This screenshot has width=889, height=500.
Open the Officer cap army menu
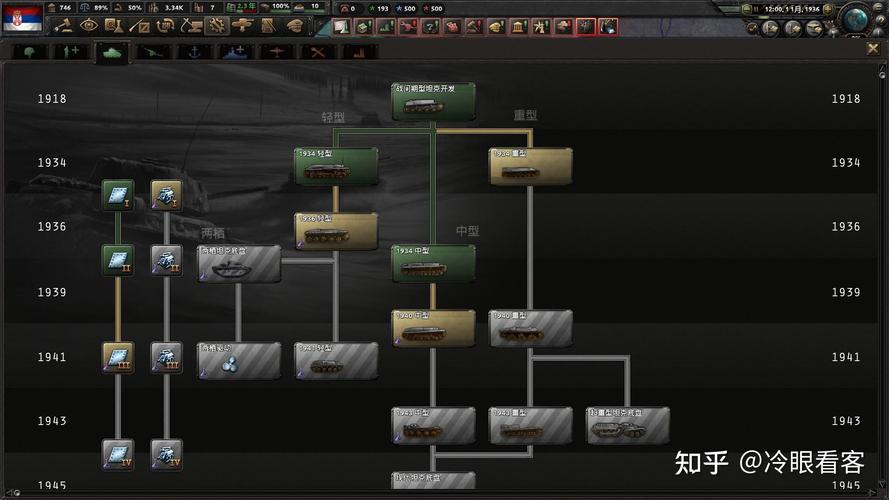(294, 26)
